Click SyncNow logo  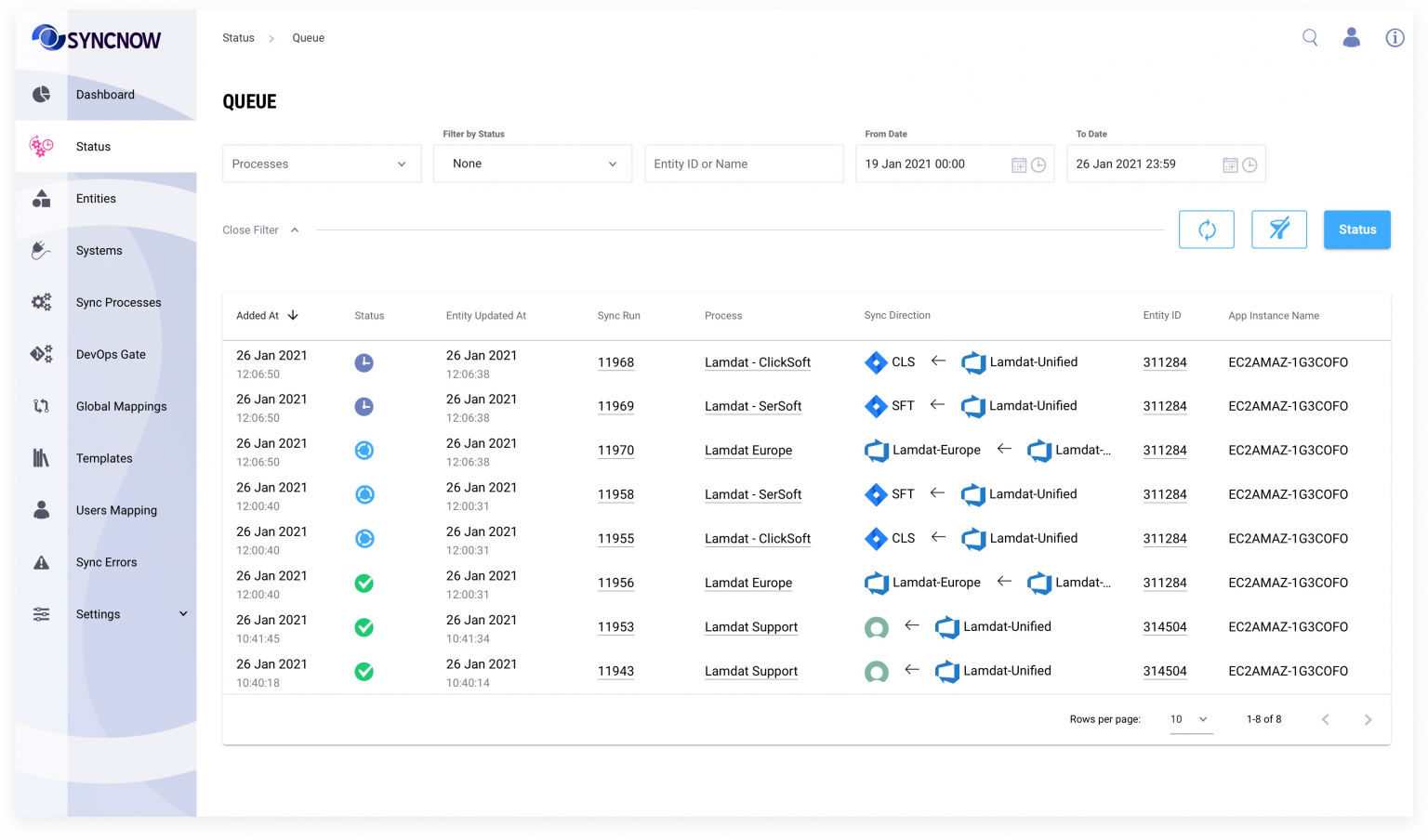(97, 38)
